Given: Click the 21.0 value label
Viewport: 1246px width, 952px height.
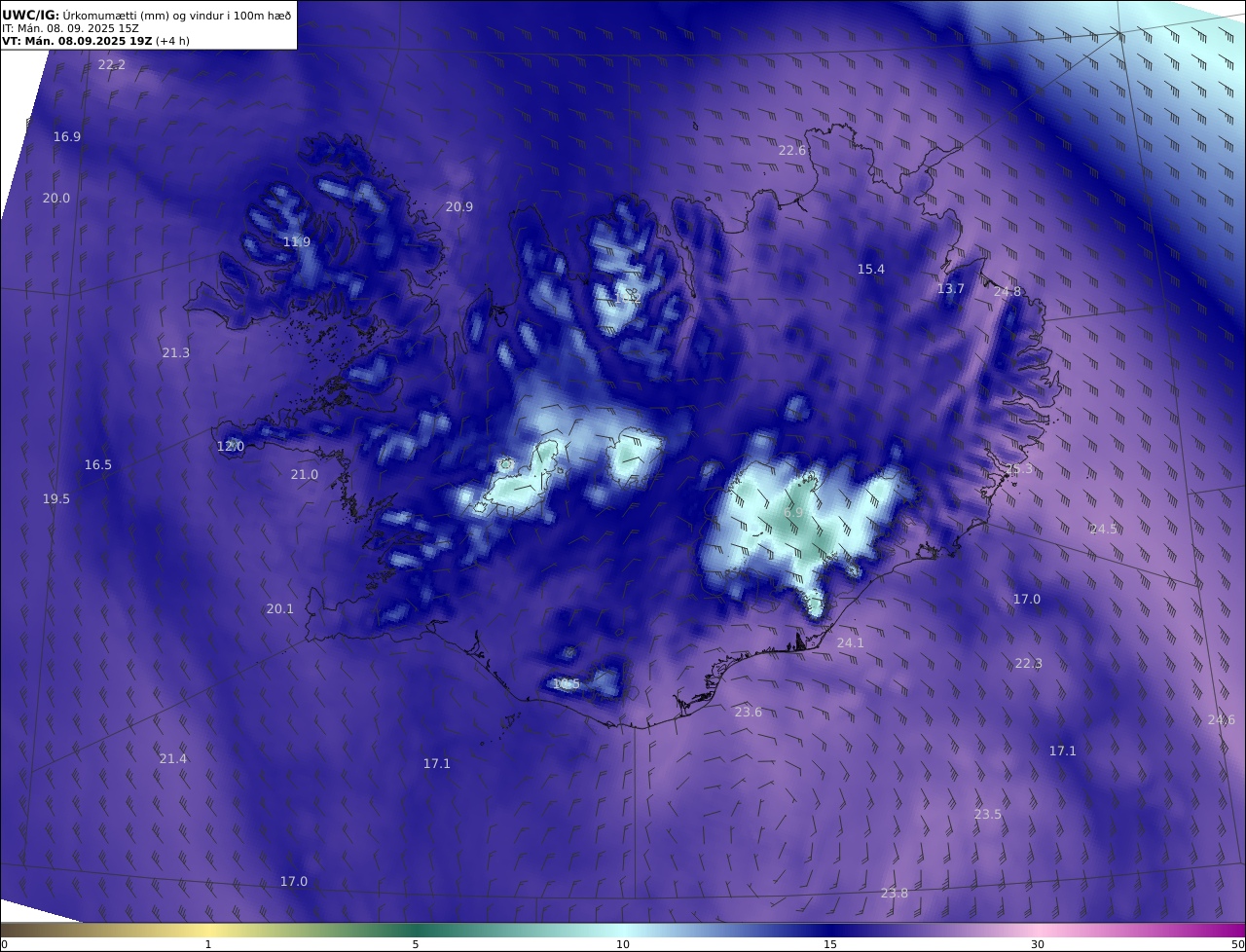Looking at the screenshot, I should [x=305, y=475].
